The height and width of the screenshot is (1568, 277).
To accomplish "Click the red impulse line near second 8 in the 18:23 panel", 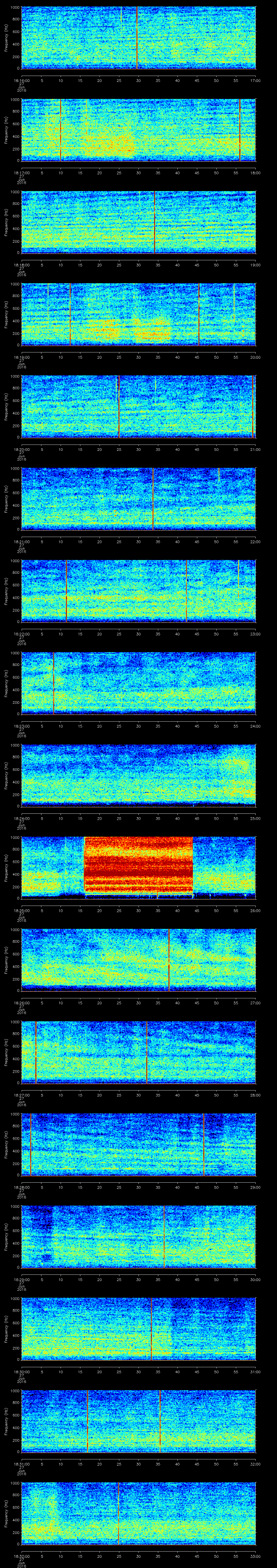I will coord(54,683).
